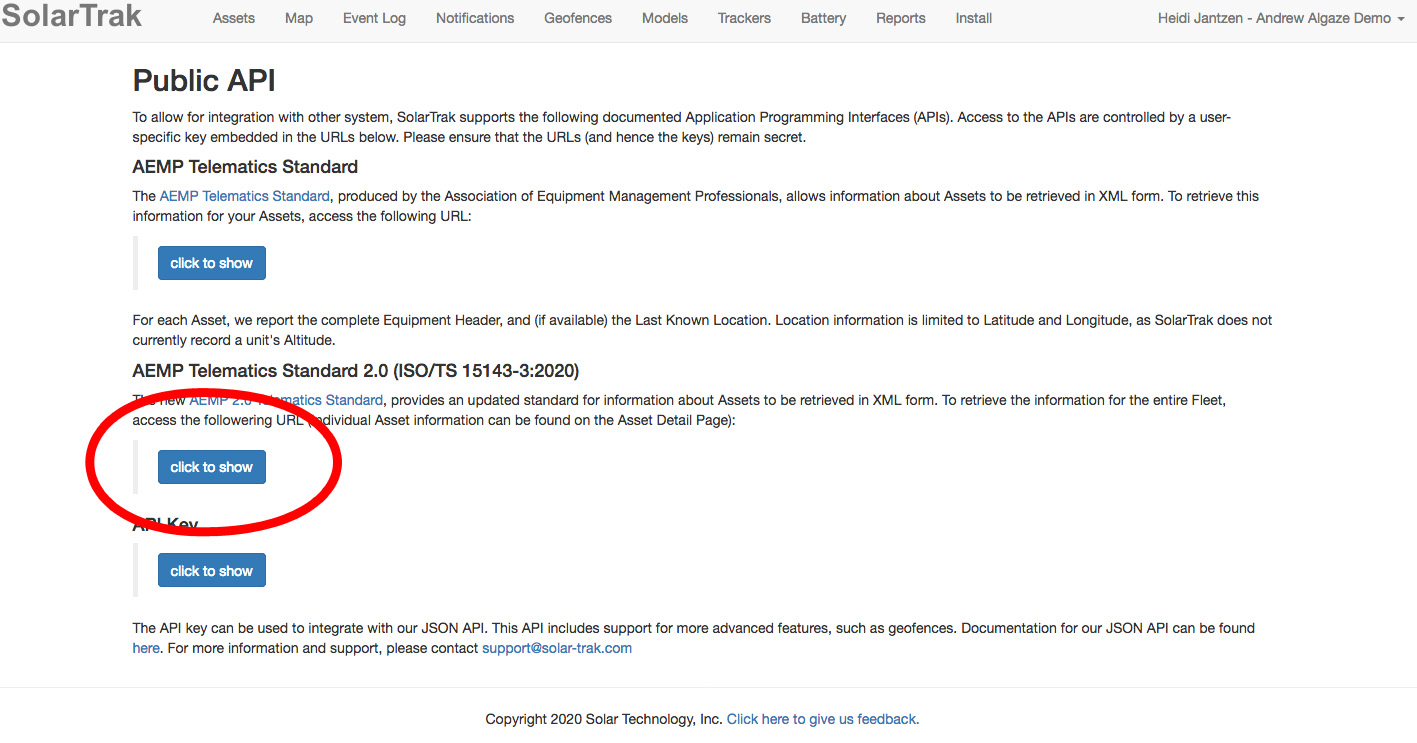Image resolution: width=1417 pixels, height=743 pixels.
Task: Open Notifications in the navbar
Action: pyautogui.click(x=475, y=18)
